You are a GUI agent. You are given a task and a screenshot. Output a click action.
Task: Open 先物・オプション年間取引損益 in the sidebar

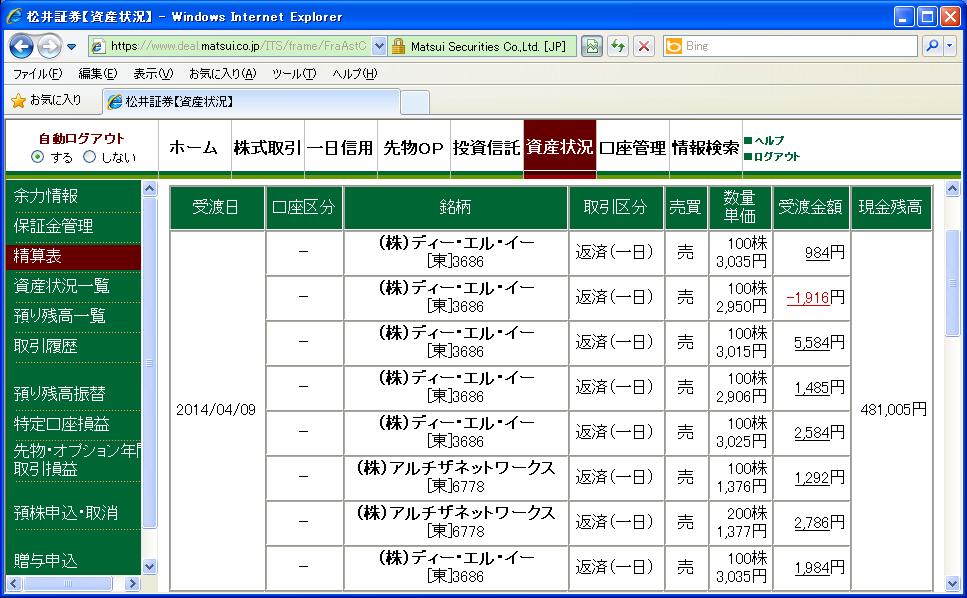pos(76,459)
